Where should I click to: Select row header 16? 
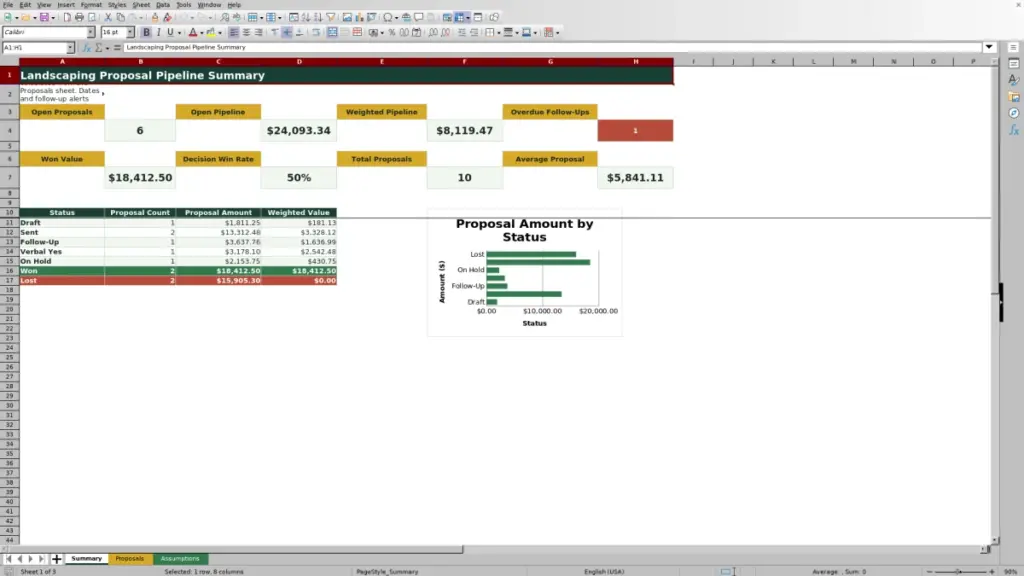9,270
